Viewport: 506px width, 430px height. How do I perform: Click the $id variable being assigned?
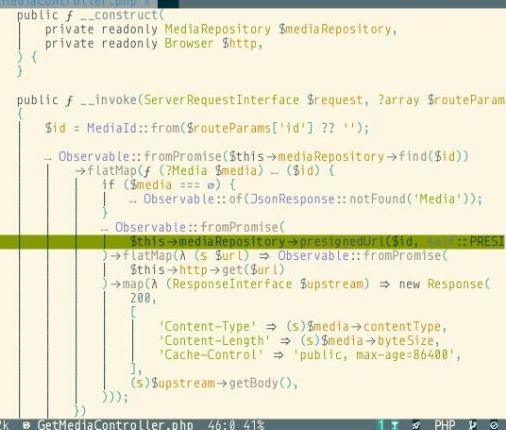pos(56,128)
